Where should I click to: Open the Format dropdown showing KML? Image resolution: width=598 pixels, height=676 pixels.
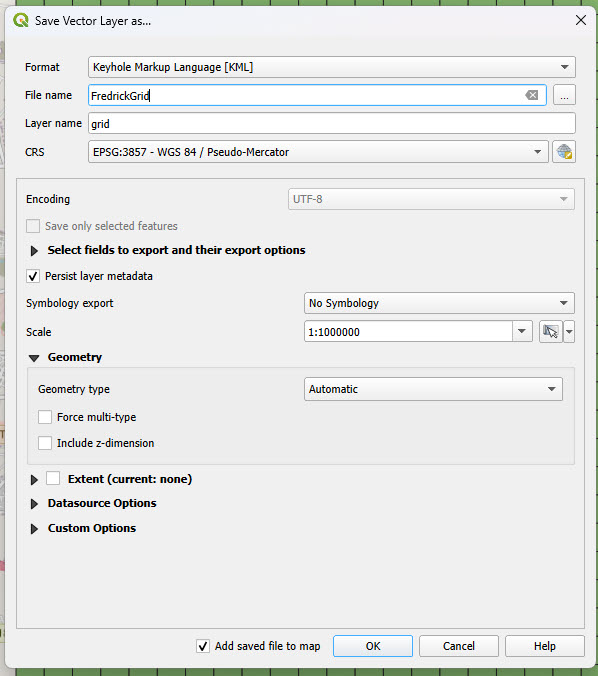[x=332, y=67]
